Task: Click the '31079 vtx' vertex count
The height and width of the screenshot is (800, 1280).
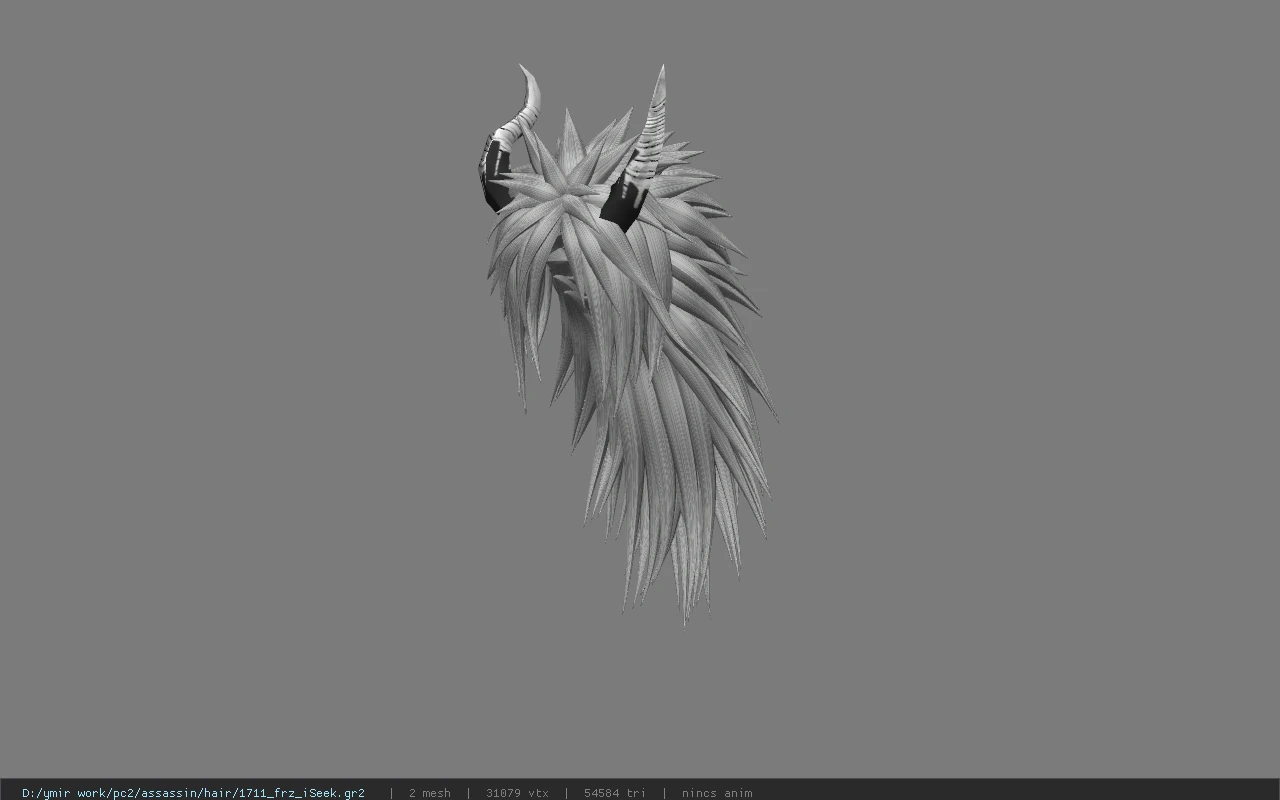Action: 517,793
